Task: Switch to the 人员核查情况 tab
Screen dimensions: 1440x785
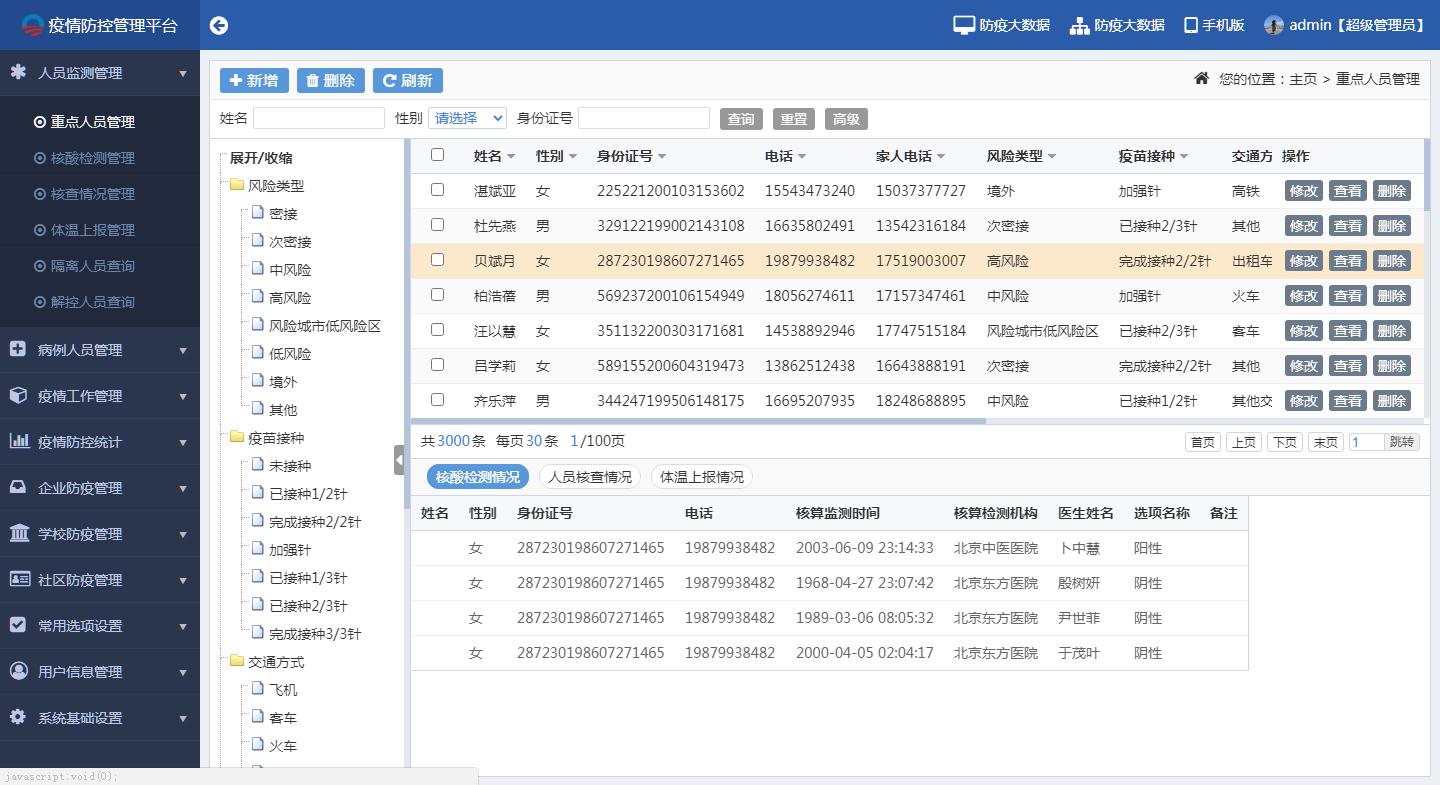Action: coord(590,477)
